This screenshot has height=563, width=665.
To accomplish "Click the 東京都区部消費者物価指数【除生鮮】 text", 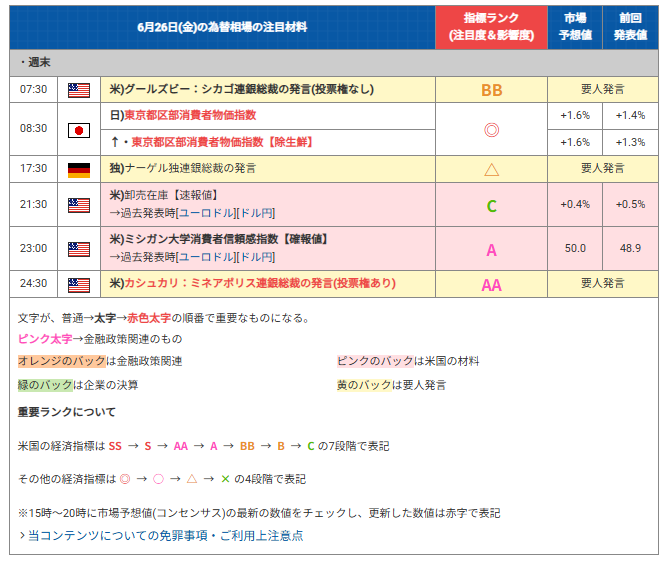I will tap(224, 142).
